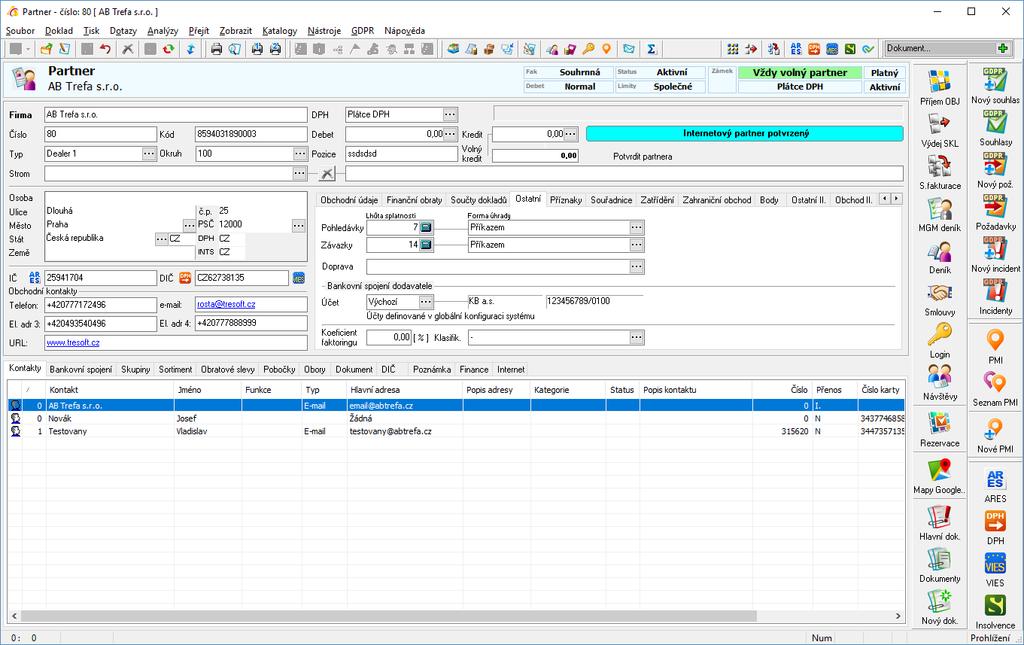Click the VIES sidebar icon
The width and height of the screenshot is (1024, 645).
tap(995, 569)
